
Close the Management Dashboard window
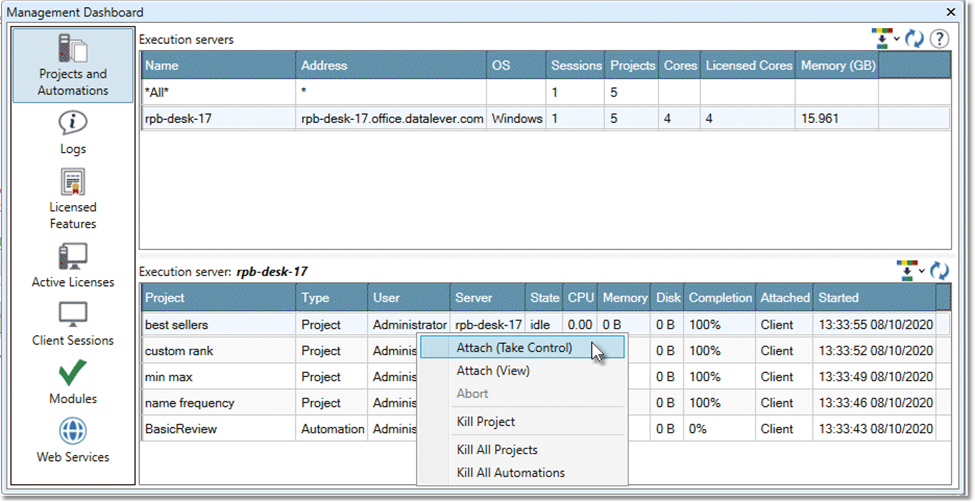click(949, 12)
